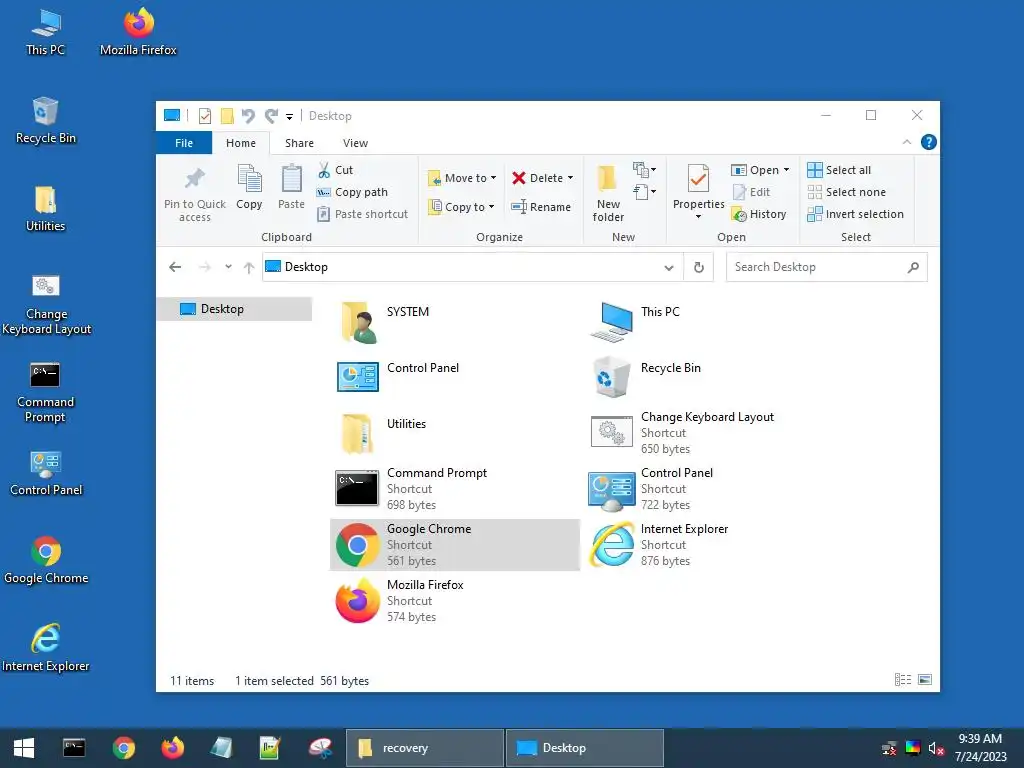Switch to the Home ribbon tab
This screenshot has width=1024, height=768.
pyautogui.click(x=241, y=143)
